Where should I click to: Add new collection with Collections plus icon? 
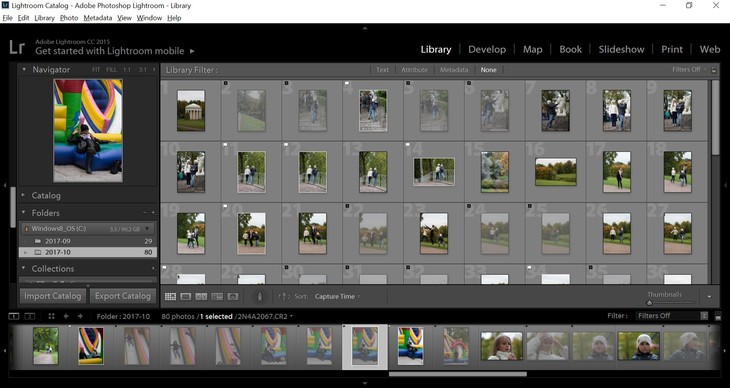(153, 269)
